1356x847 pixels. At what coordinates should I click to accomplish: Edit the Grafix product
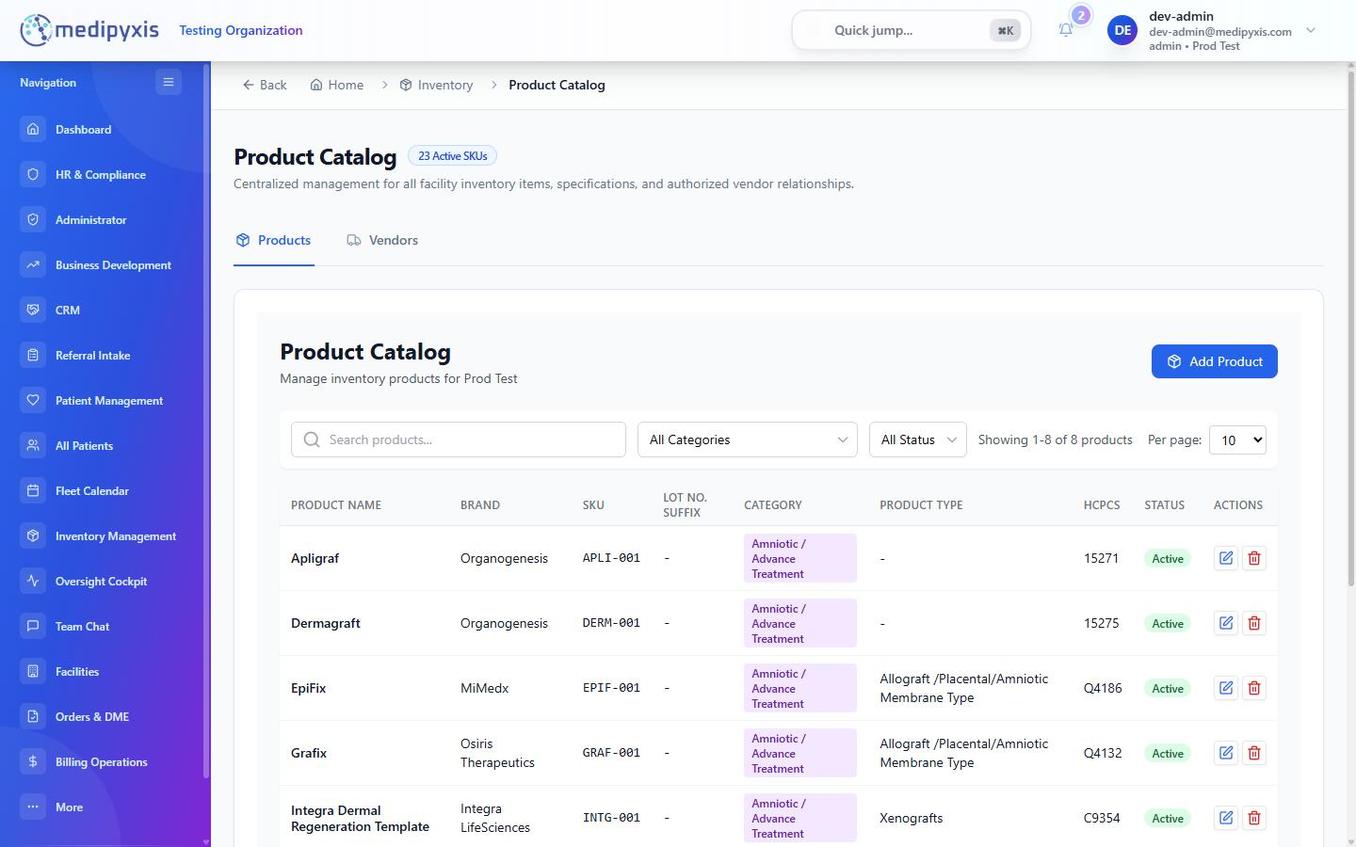point(1226,753)
